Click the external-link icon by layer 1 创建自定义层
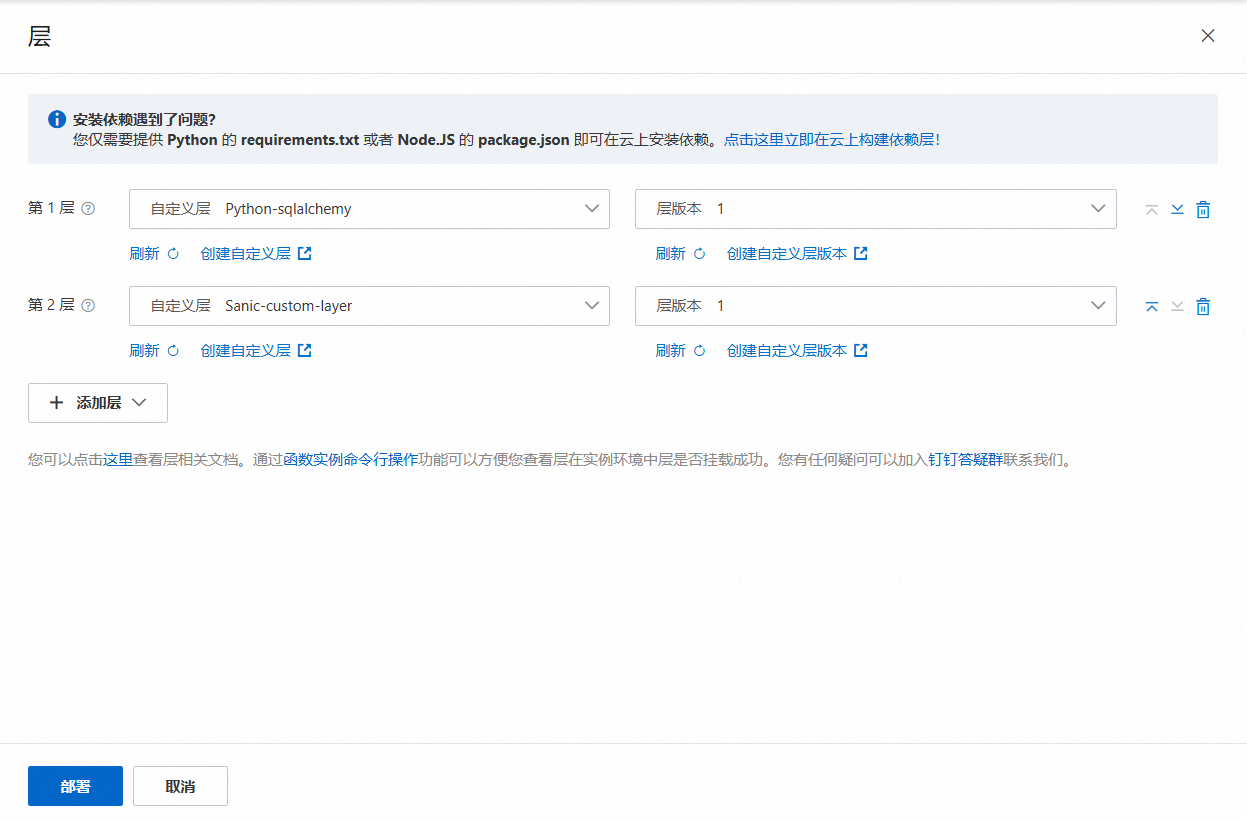This screenshot has width=1247, height=821. (x=305, y=254)
